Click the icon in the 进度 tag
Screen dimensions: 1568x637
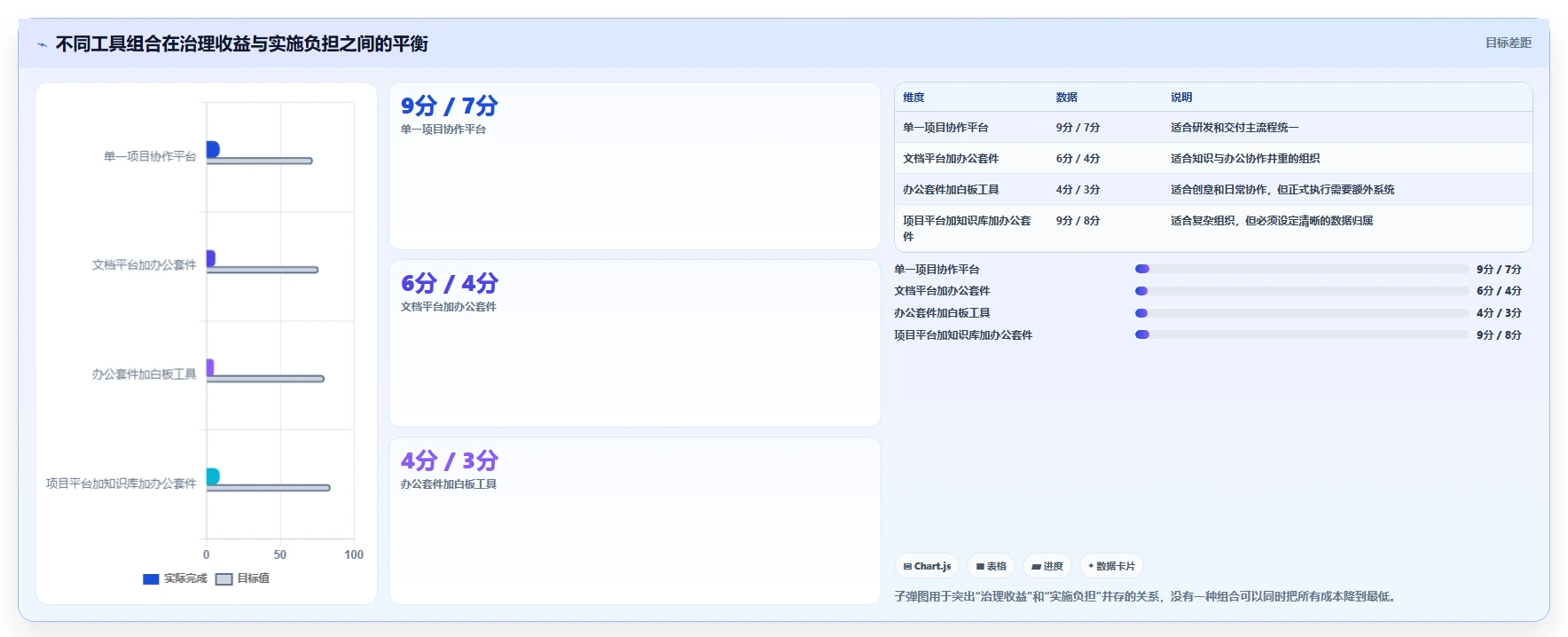1036,566
